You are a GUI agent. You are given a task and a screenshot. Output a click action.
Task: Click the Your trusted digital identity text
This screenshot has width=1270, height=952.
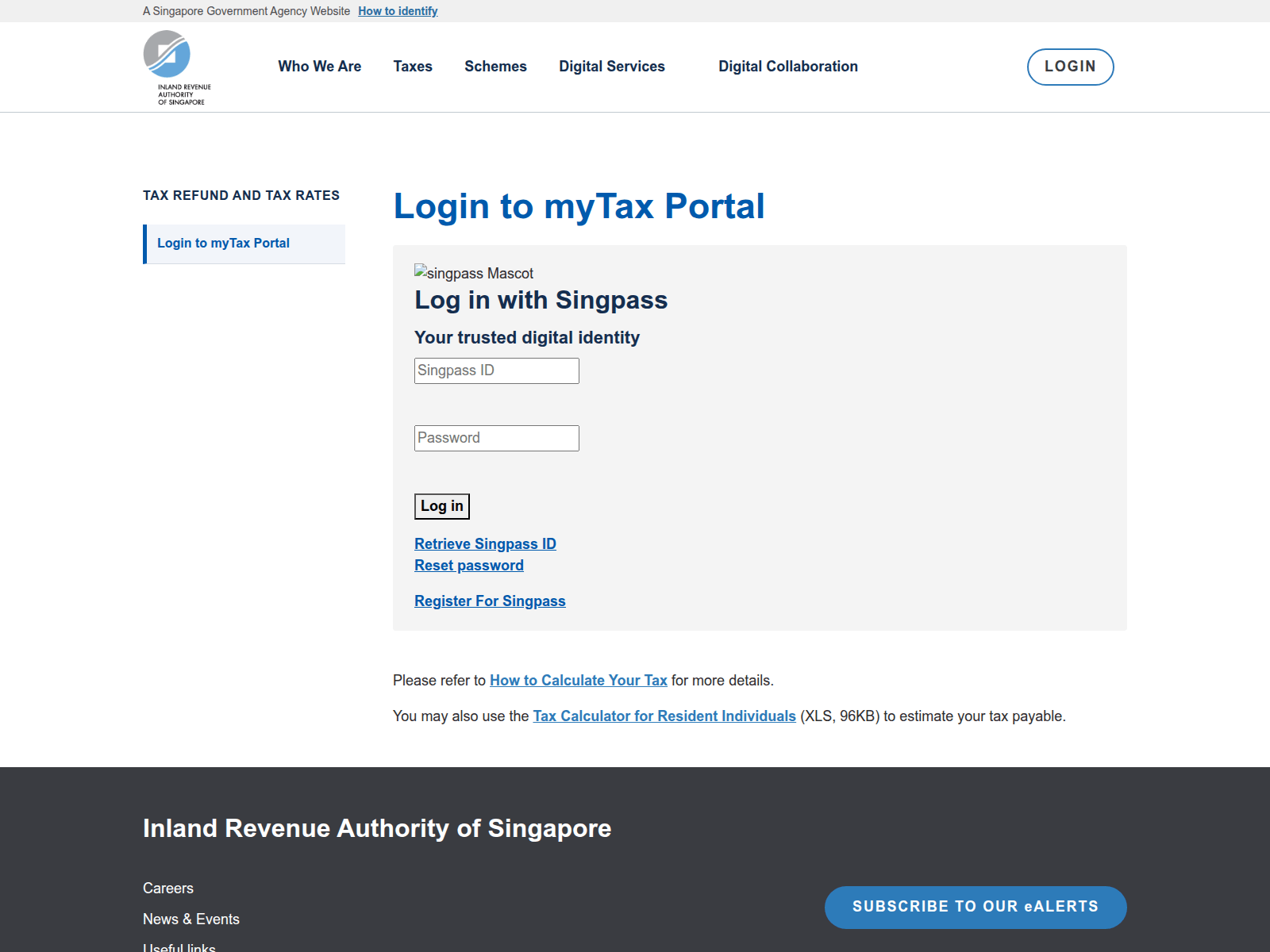click(x=527, y=338)
